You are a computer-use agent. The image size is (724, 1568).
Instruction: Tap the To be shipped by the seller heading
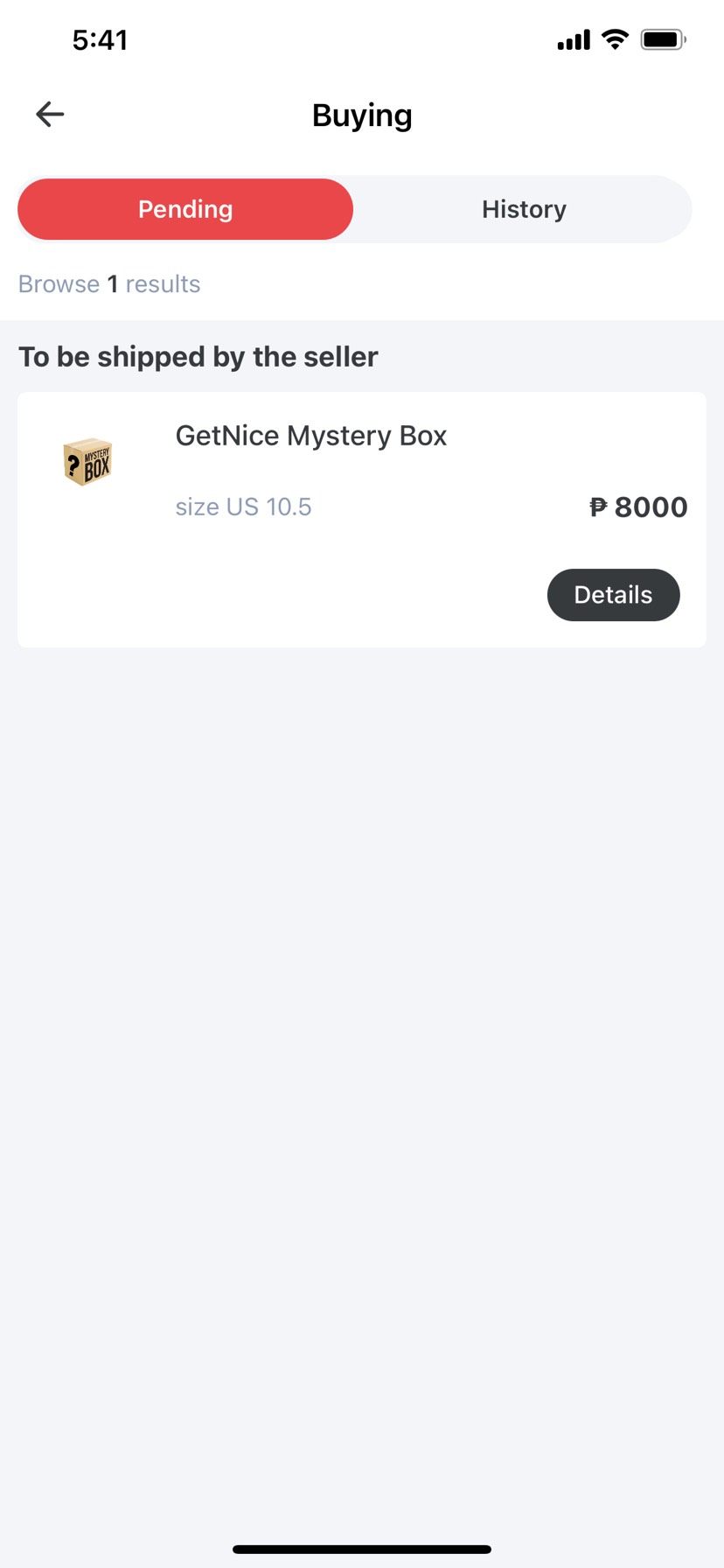click(198, 357)
